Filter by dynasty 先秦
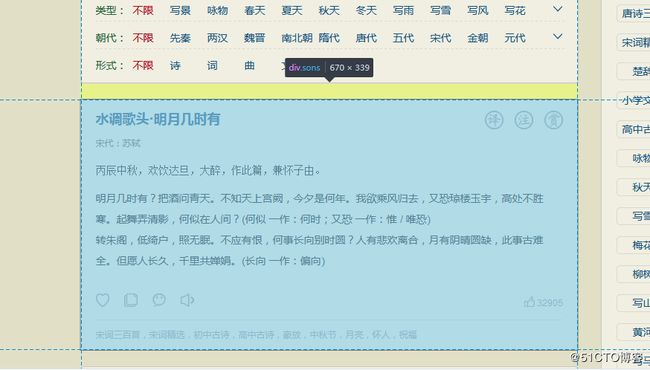This screenshot has width=650, height=370. (180, 38)
